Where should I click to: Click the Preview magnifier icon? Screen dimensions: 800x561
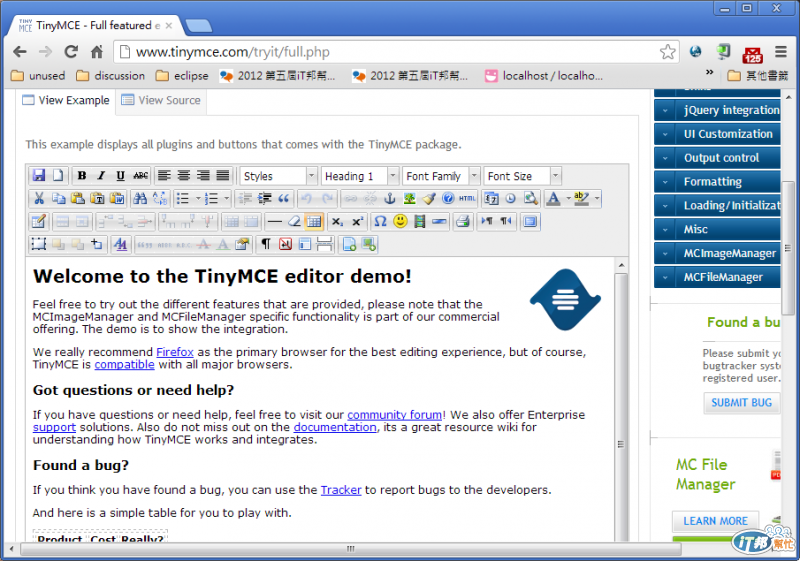point(531,198)
